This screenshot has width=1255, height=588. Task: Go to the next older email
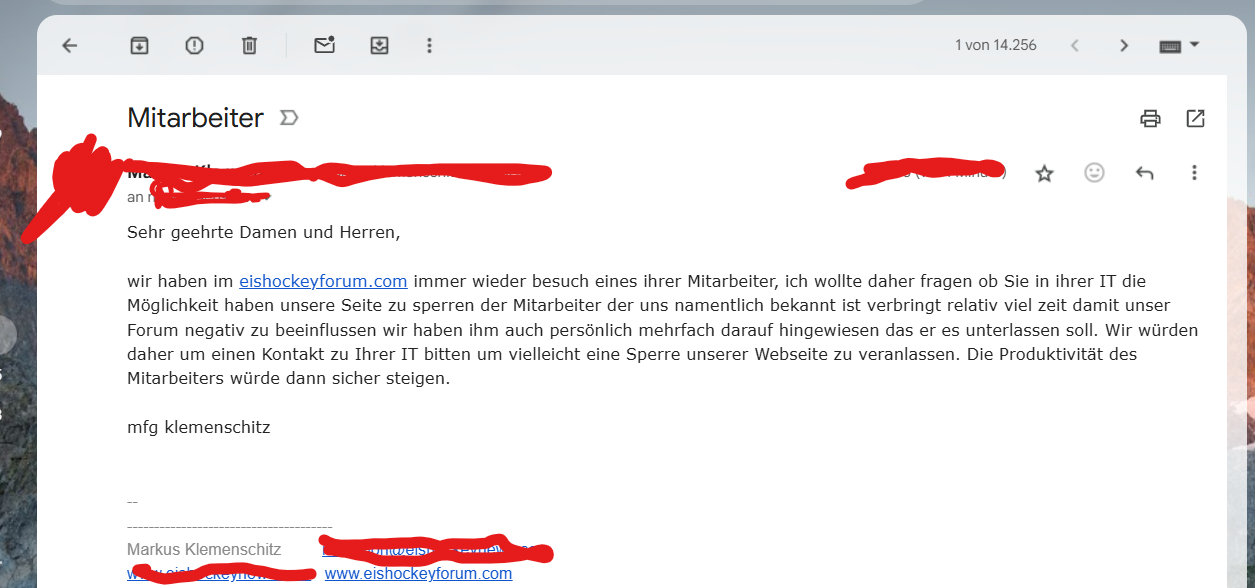(1124, 45)
